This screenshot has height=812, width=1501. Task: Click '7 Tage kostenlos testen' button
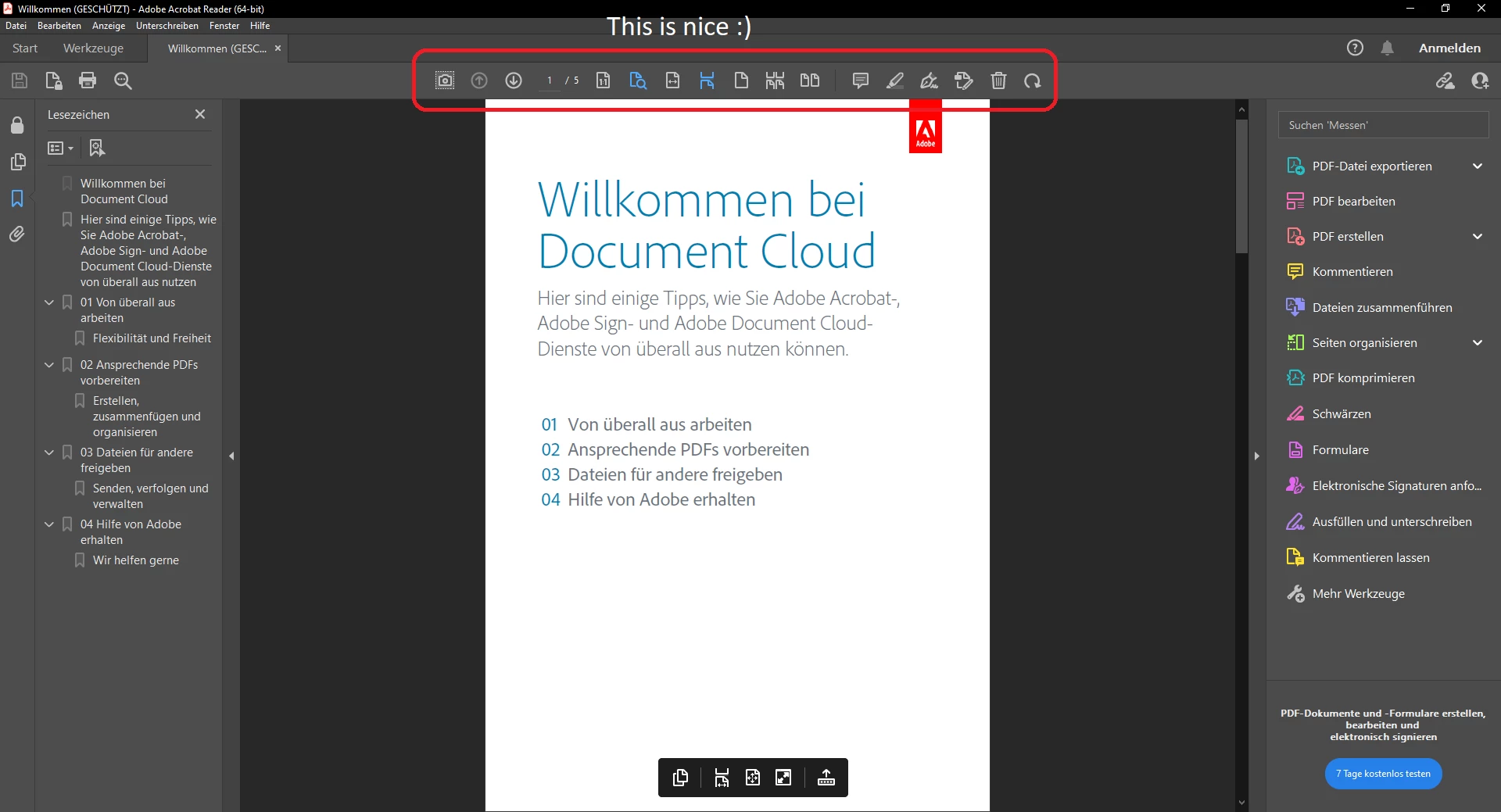tap(1383, 774)
